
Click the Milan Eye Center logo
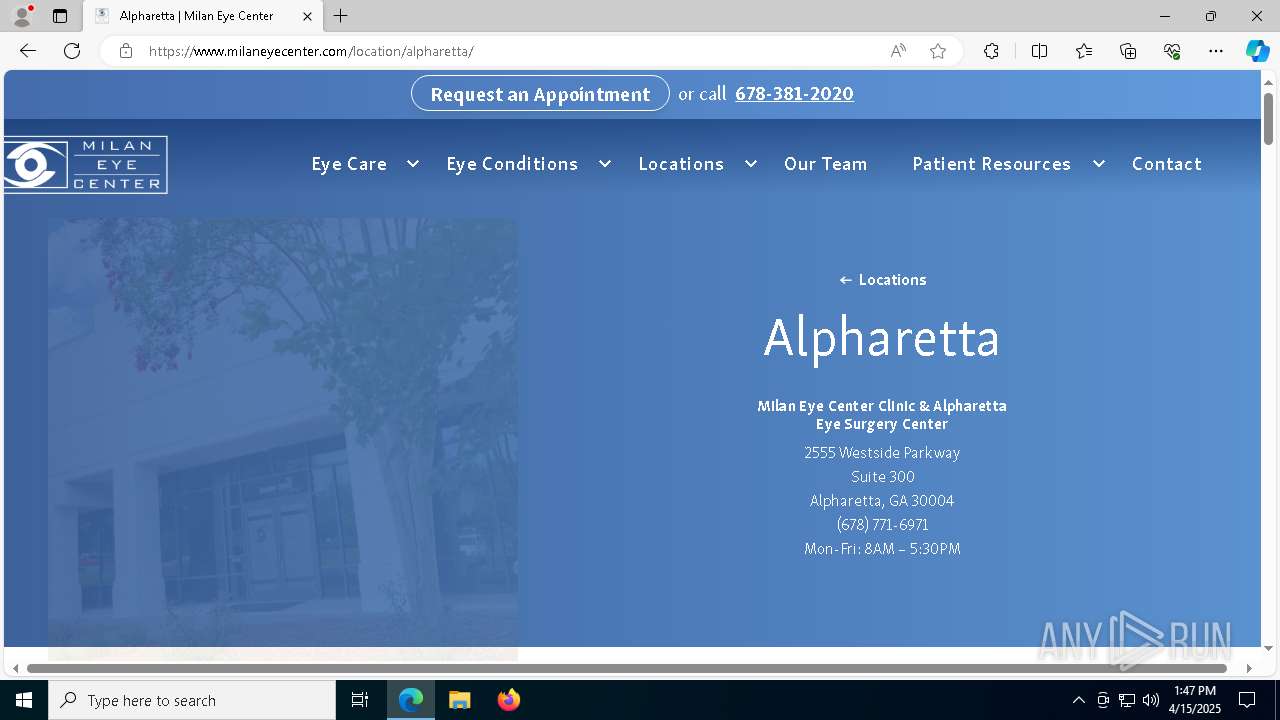(x=84, y=164)
